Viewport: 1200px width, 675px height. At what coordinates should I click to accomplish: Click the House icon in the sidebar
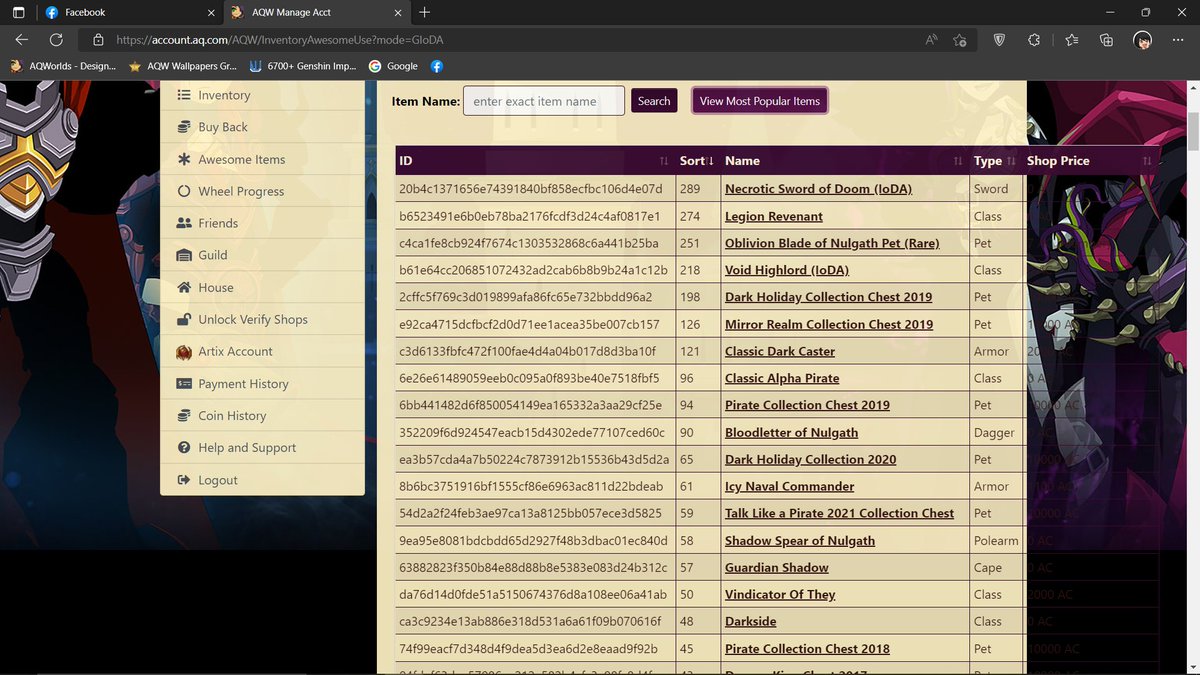183,287
